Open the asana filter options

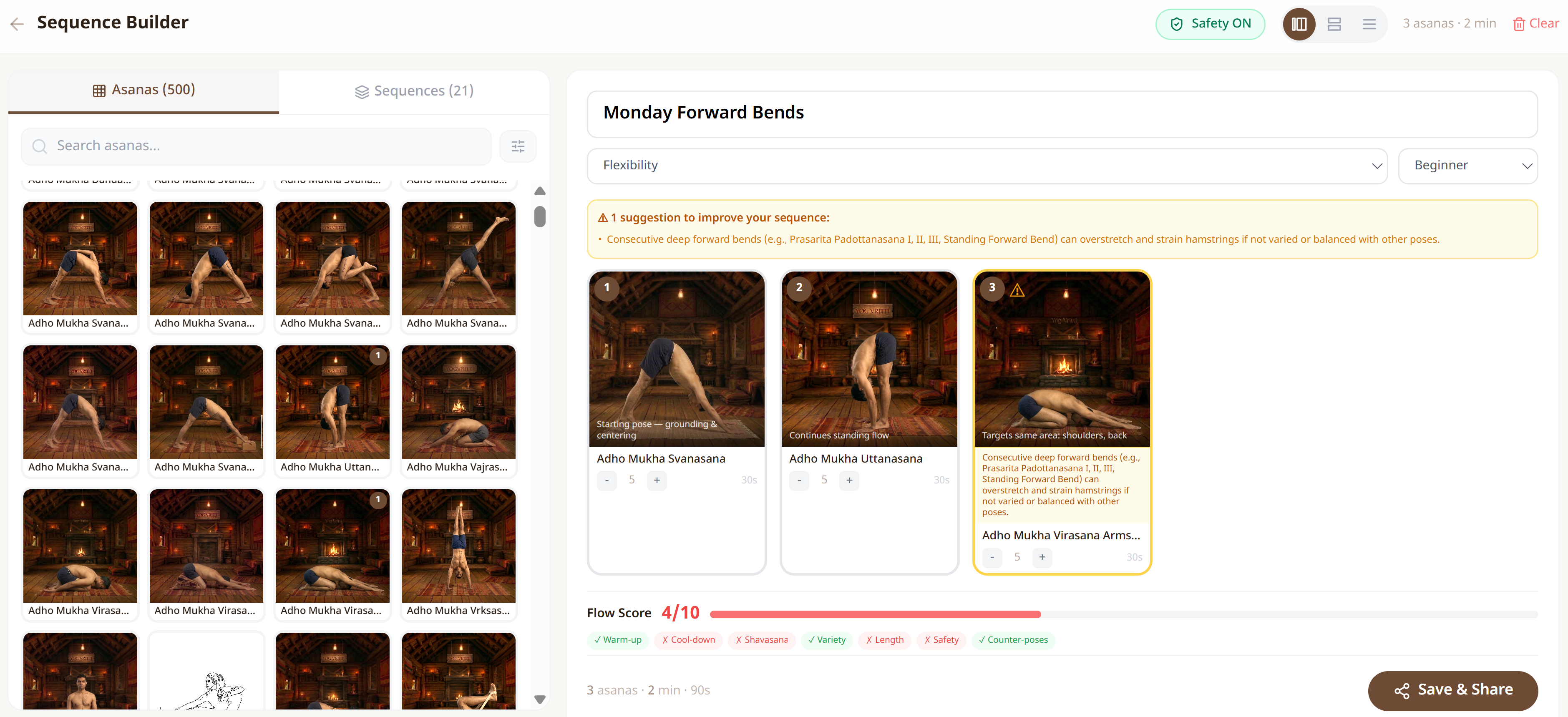[518, 146]
